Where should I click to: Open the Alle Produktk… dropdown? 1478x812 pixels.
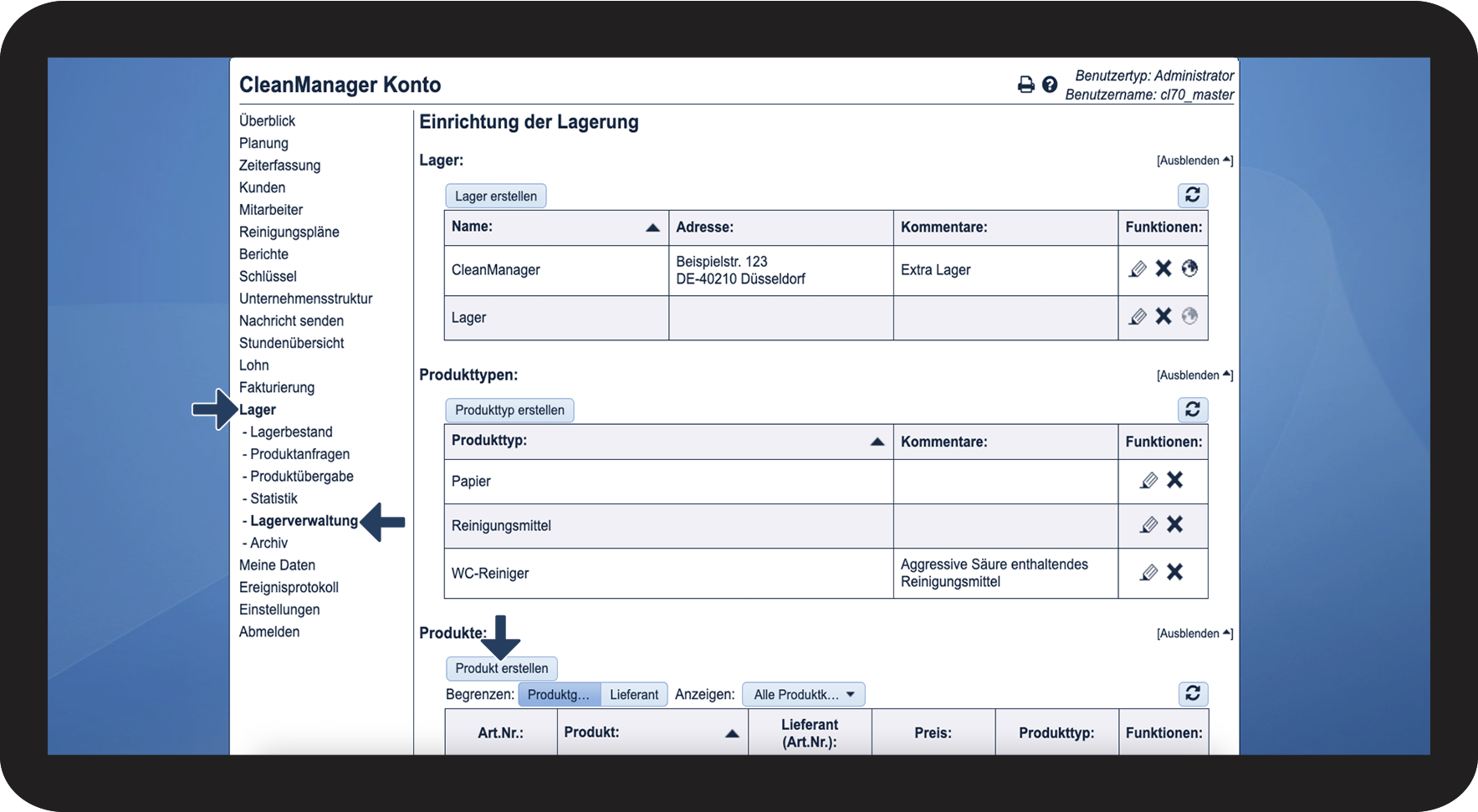pyautogui.click(x=803, y=694)
